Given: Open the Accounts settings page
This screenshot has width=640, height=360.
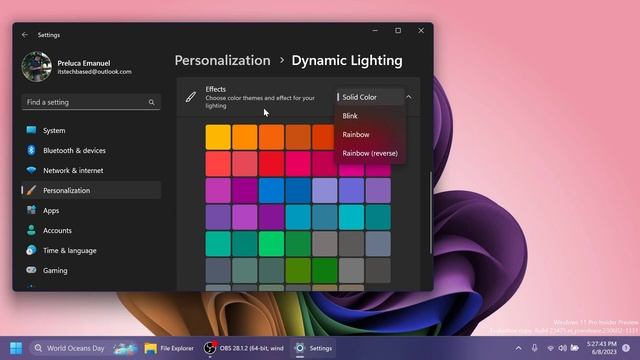Looking at the screenshot, I should tap(91, 230).
